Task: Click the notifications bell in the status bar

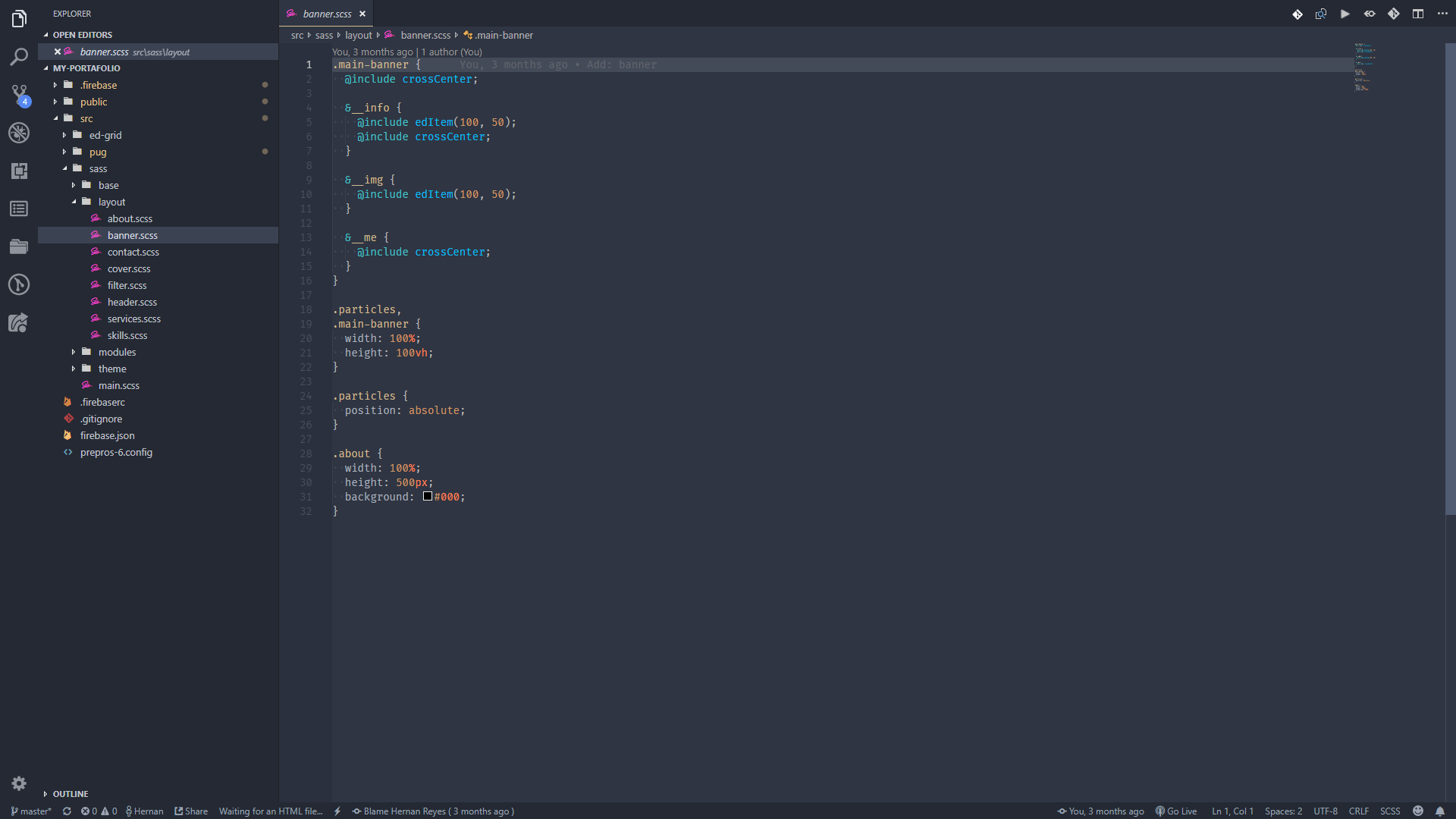Action: [x=1439, y=811]
